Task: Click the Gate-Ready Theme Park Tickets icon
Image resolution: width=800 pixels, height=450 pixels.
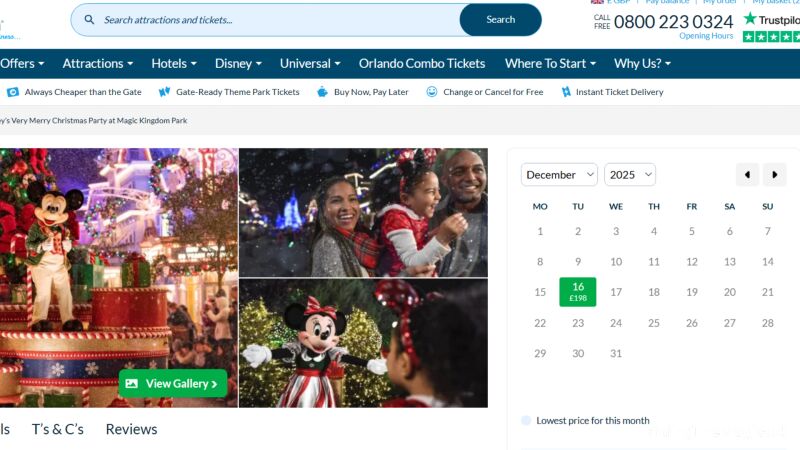Action: (x=164, y=92)
